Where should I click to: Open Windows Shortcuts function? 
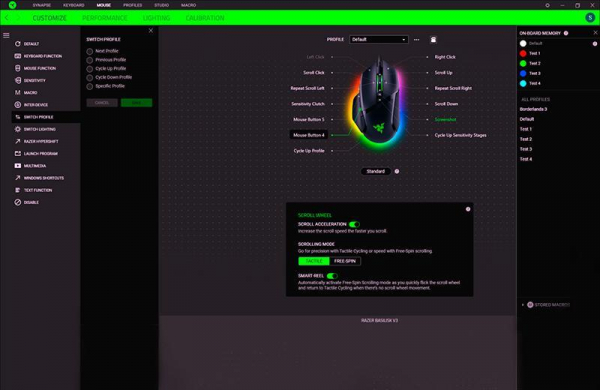coord(39,178)
